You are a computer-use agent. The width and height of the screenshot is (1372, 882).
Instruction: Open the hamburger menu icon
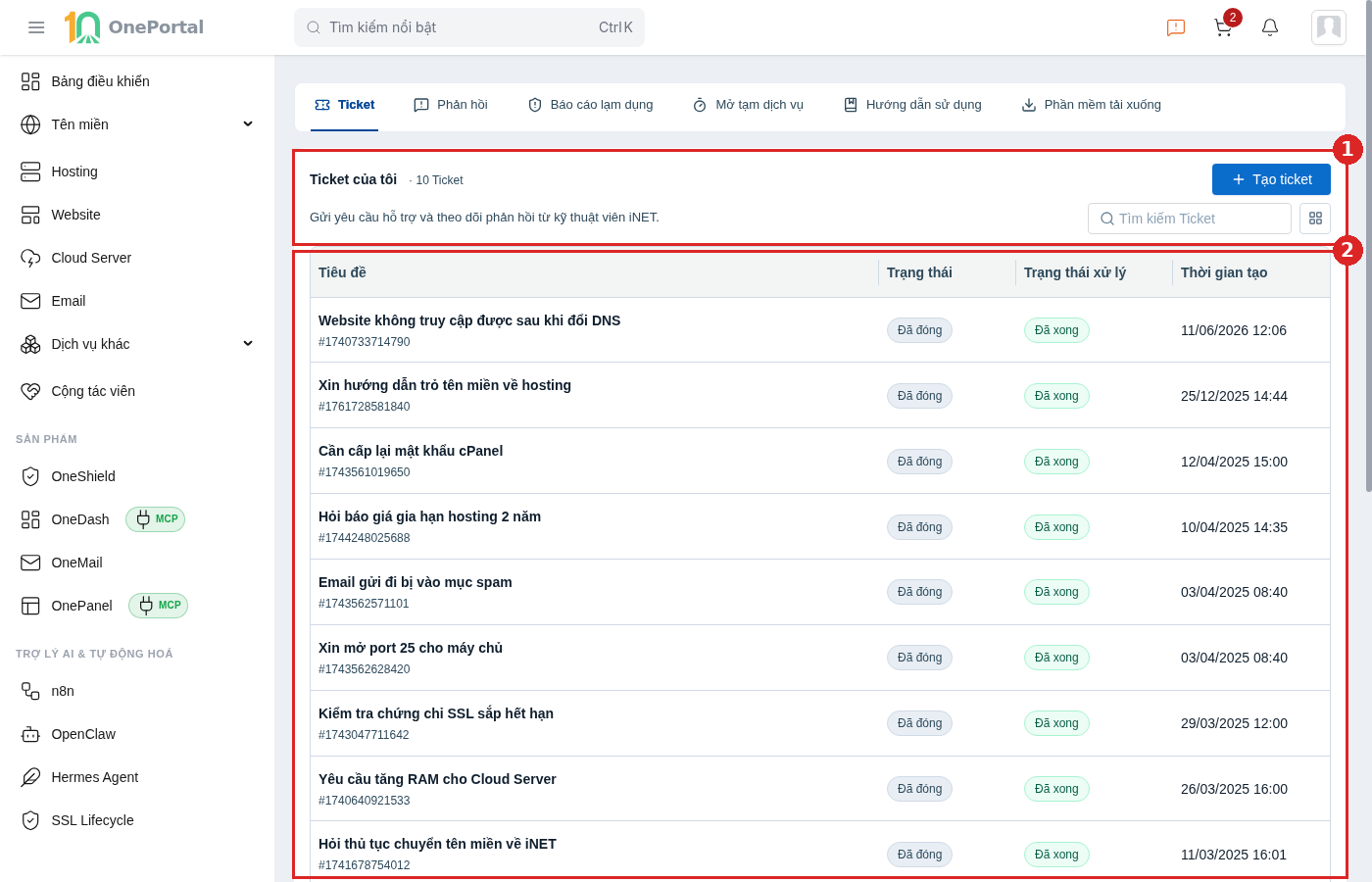click(36, 27)
